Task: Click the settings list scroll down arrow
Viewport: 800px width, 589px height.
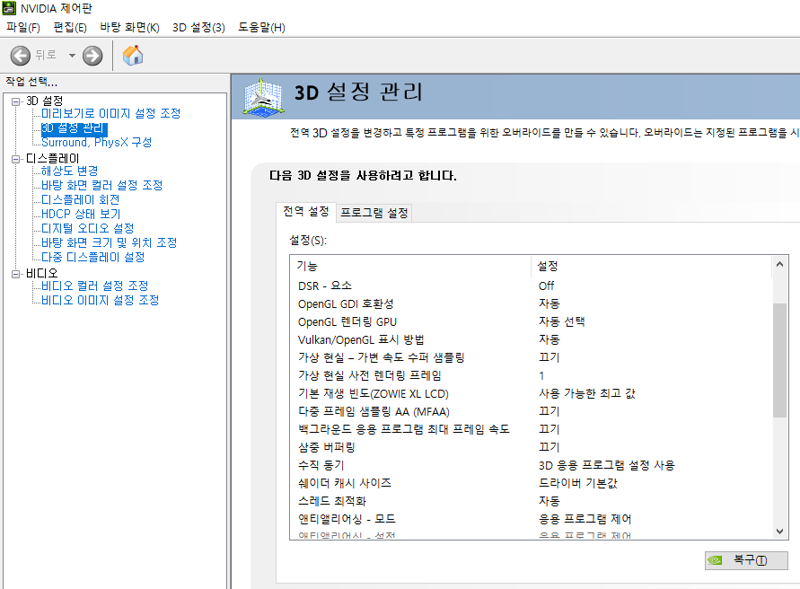Action: coord(779,531)
